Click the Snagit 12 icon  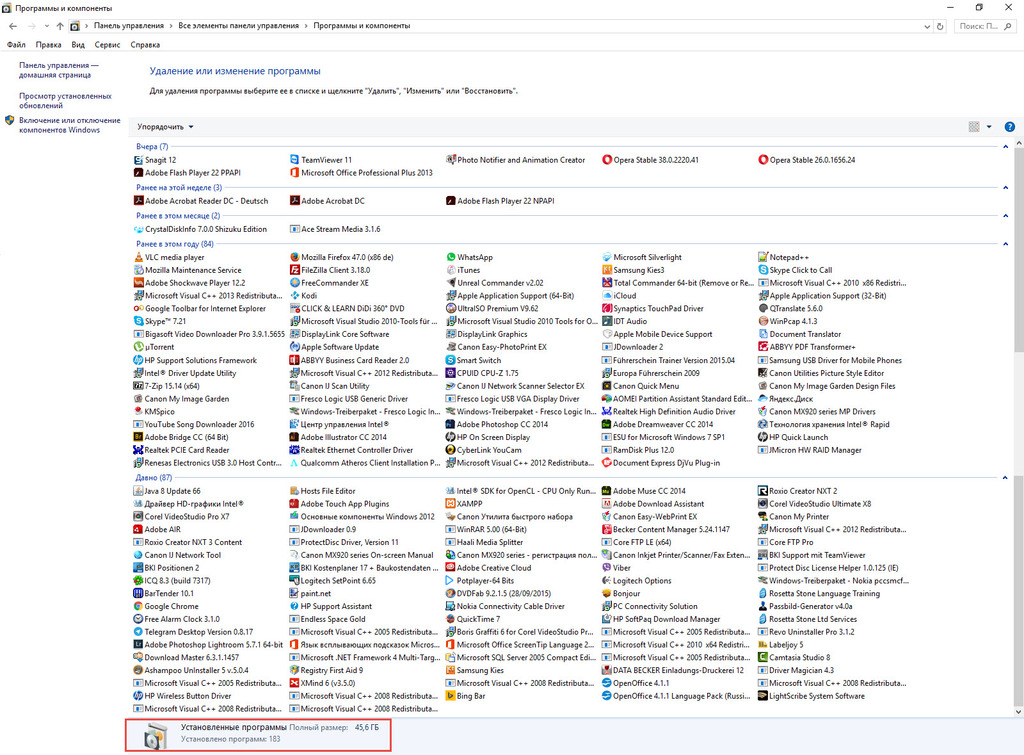[x=138, y=160]
